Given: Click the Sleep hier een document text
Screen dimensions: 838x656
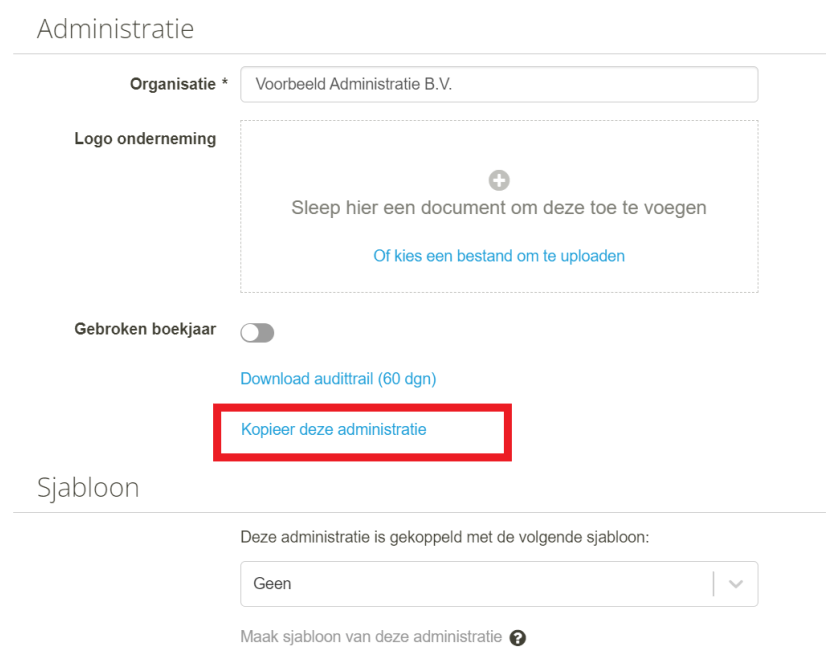Looking at the screenshot, I should click(499, 207).
